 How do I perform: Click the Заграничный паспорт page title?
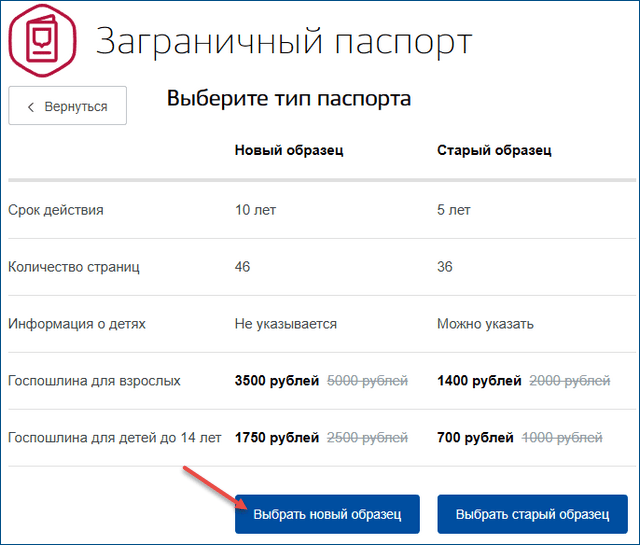pyautogui.click(x=284, y=41)
